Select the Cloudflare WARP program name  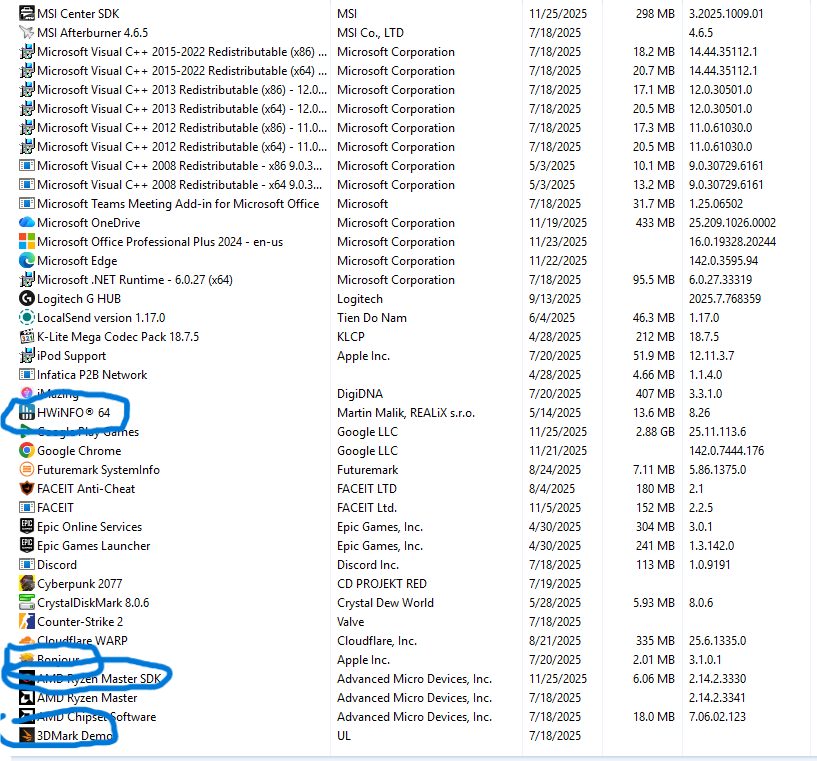click(82, 641)
